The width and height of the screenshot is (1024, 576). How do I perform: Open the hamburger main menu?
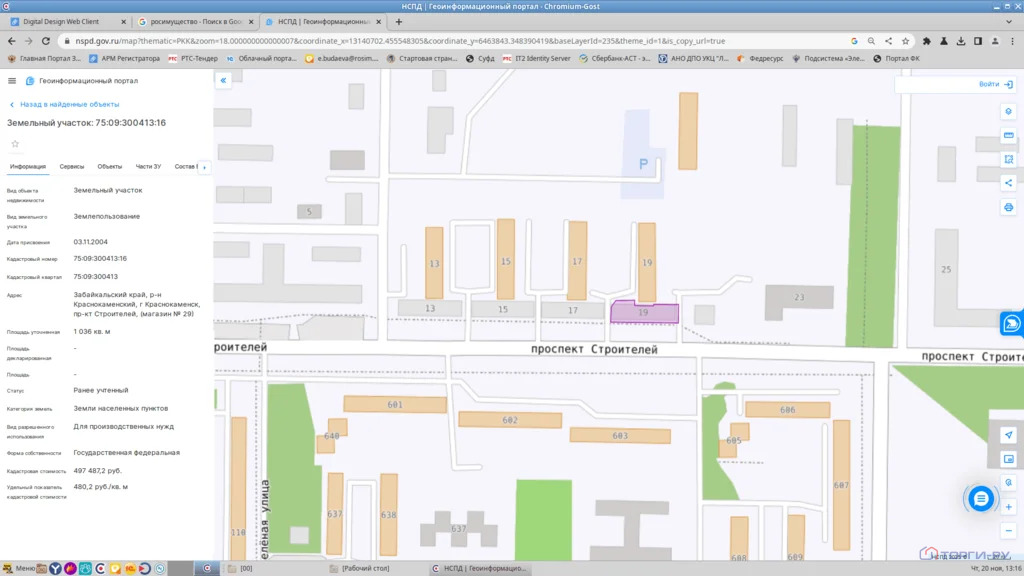pyautogui.click(x=12, y=81)
